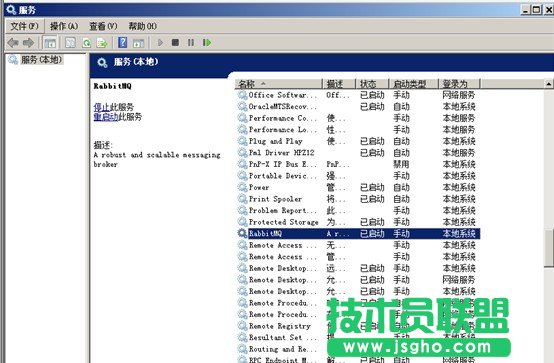Open the 操作(A) menu
554x363 pixels.
click(x=64, y=26)
